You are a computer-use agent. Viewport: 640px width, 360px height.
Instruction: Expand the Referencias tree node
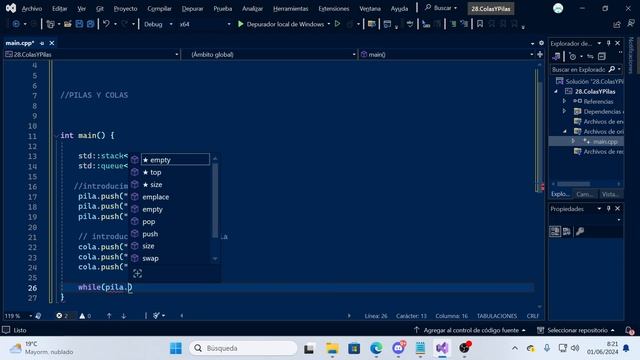click(564, 101)
